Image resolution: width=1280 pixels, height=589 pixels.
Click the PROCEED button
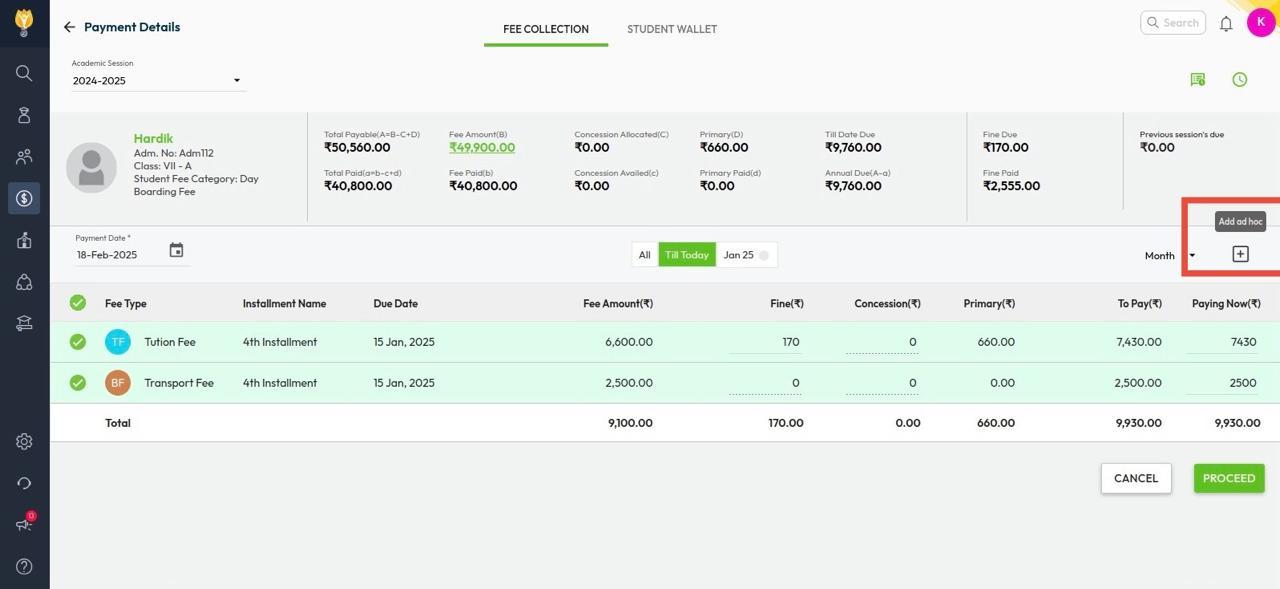[x=1229, y=478]
